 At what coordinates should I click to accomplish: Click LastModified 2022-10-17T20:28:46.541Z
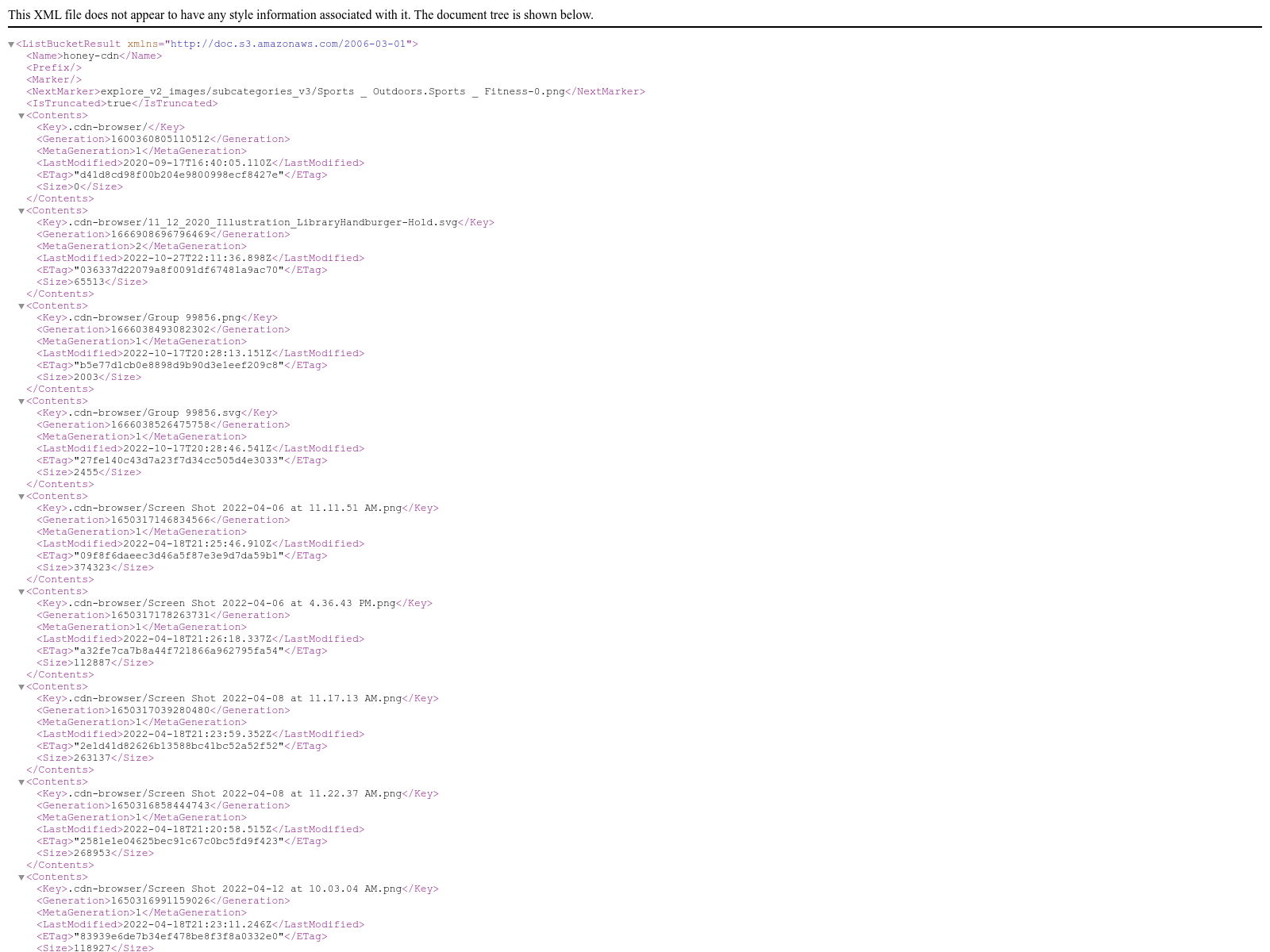click(198, 448)
